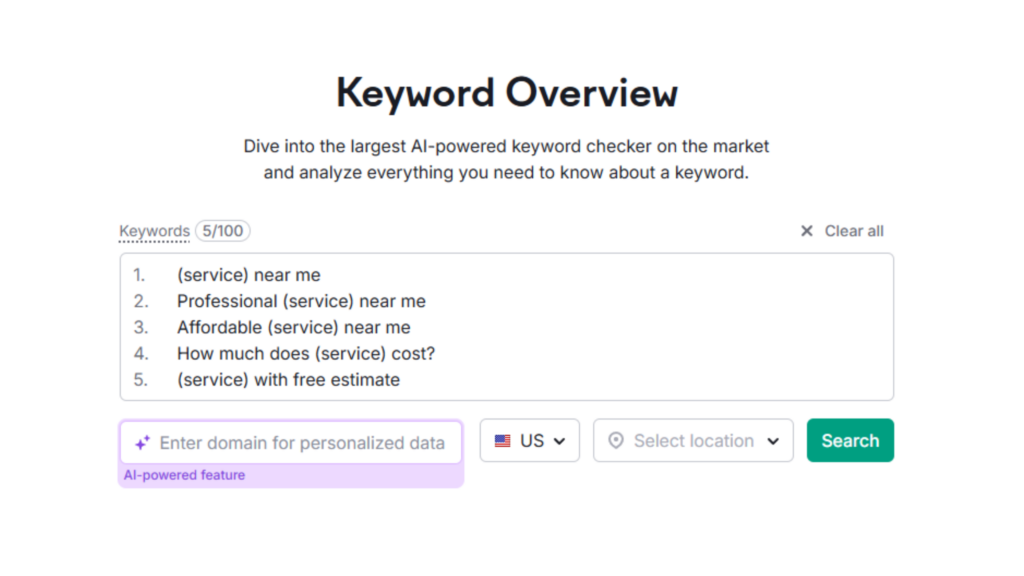Click the AI sparkles icon in domain field

[141, 441]
